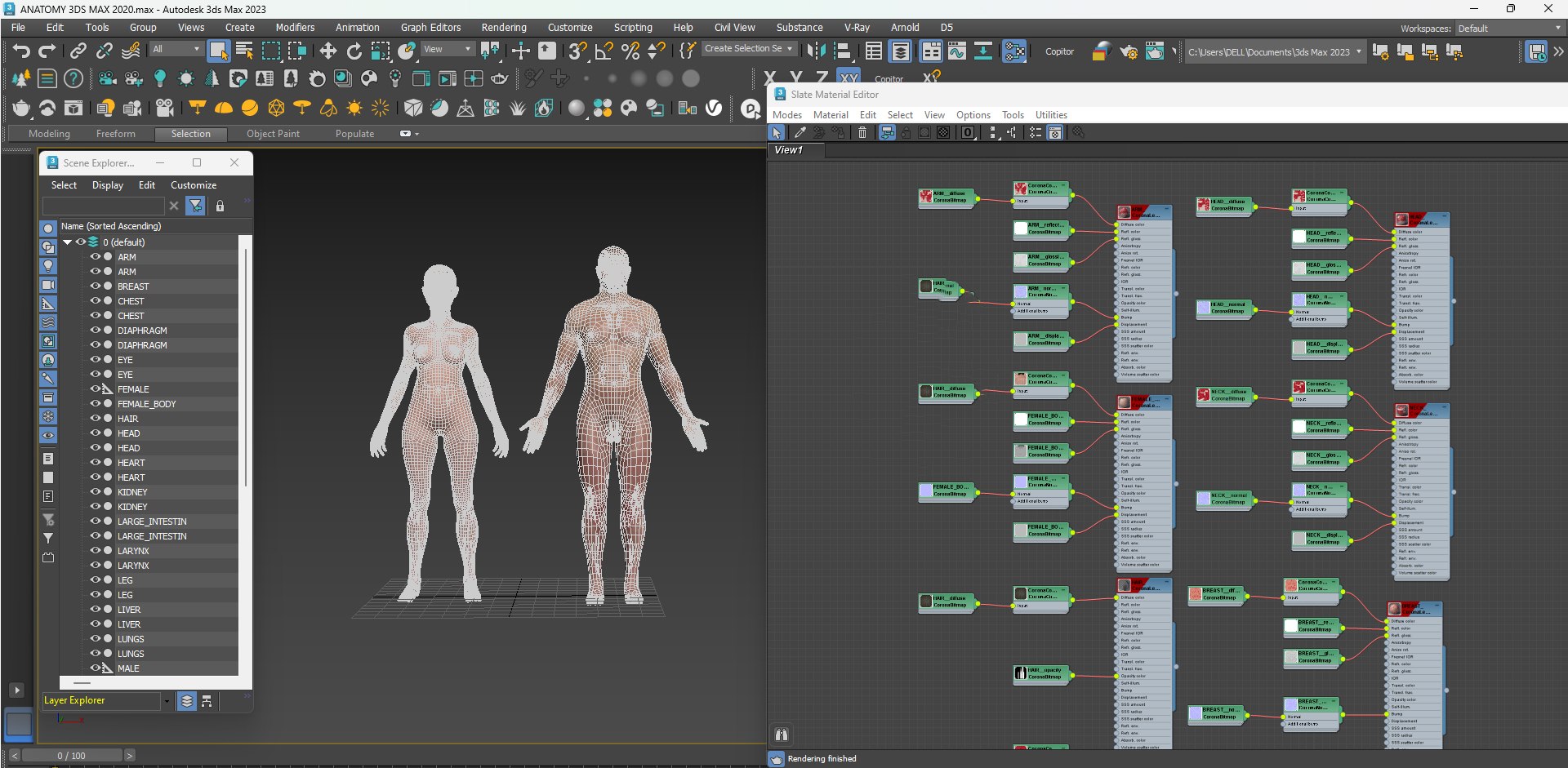Image resolution: width=1568 pixels, height=768 pixels.
Task: Open the 'View' reference coordinate dropdown
Action: [447, 50]
